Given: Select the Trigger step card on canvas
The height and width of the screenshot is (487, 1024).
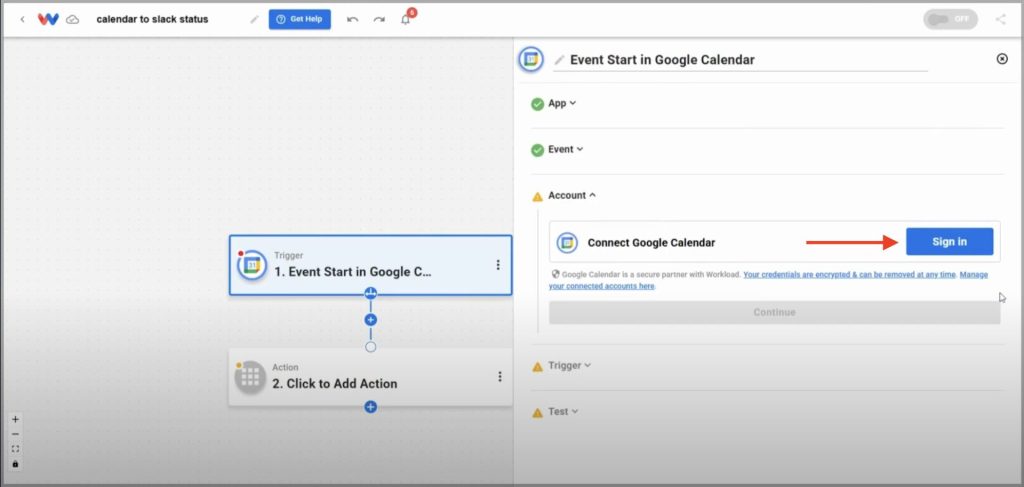Looking at the screenshot, I should point(370,265).
